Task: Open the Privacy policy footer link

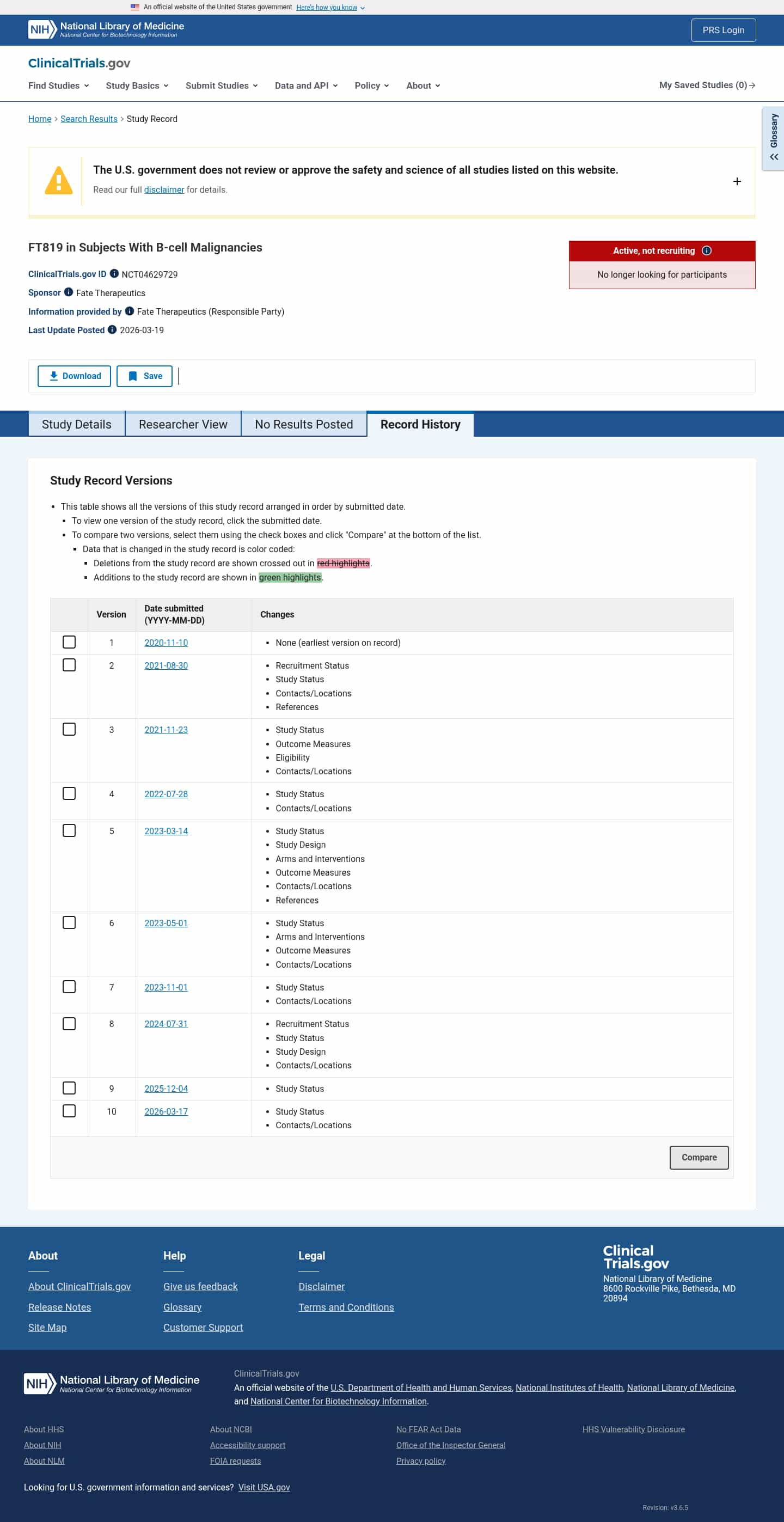Action: pos(421,1460)
